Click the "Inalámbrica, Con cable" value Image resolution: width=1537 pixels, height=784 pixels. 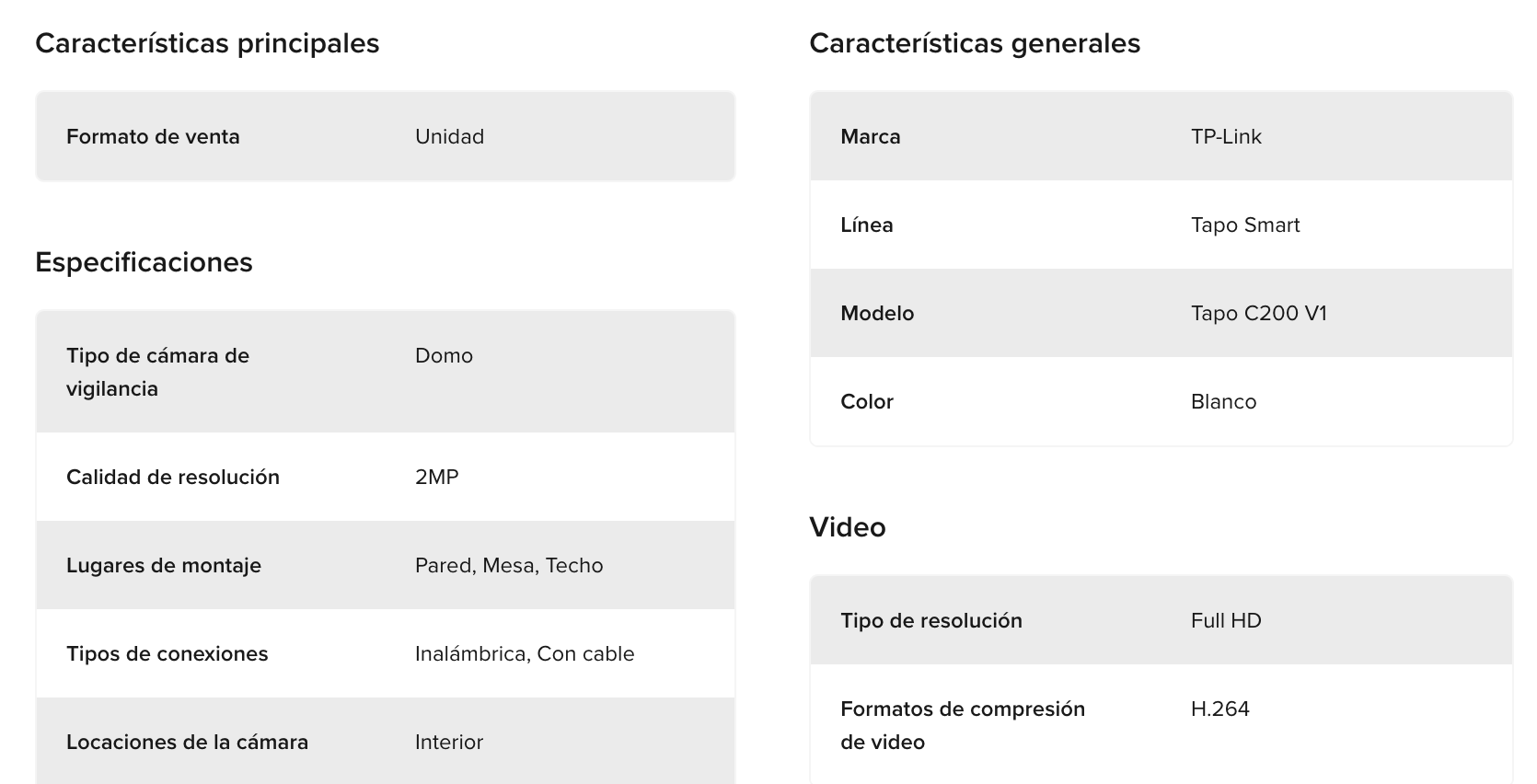525,654
